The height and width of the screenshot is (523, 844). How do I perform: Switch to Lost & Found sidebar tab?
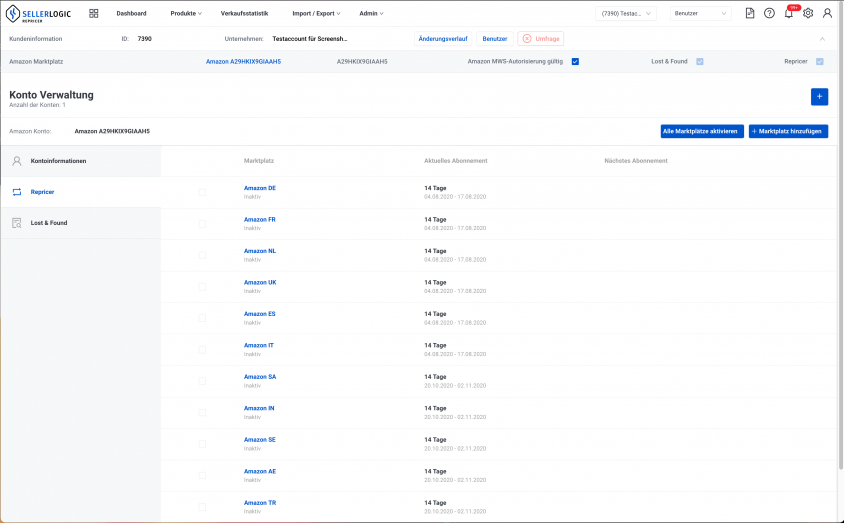point(81,223)
